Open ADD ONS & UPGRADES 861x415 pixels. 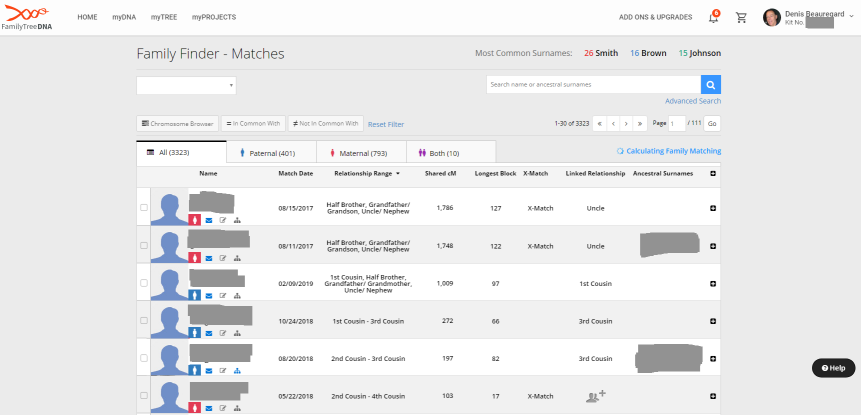click(656, 17)
